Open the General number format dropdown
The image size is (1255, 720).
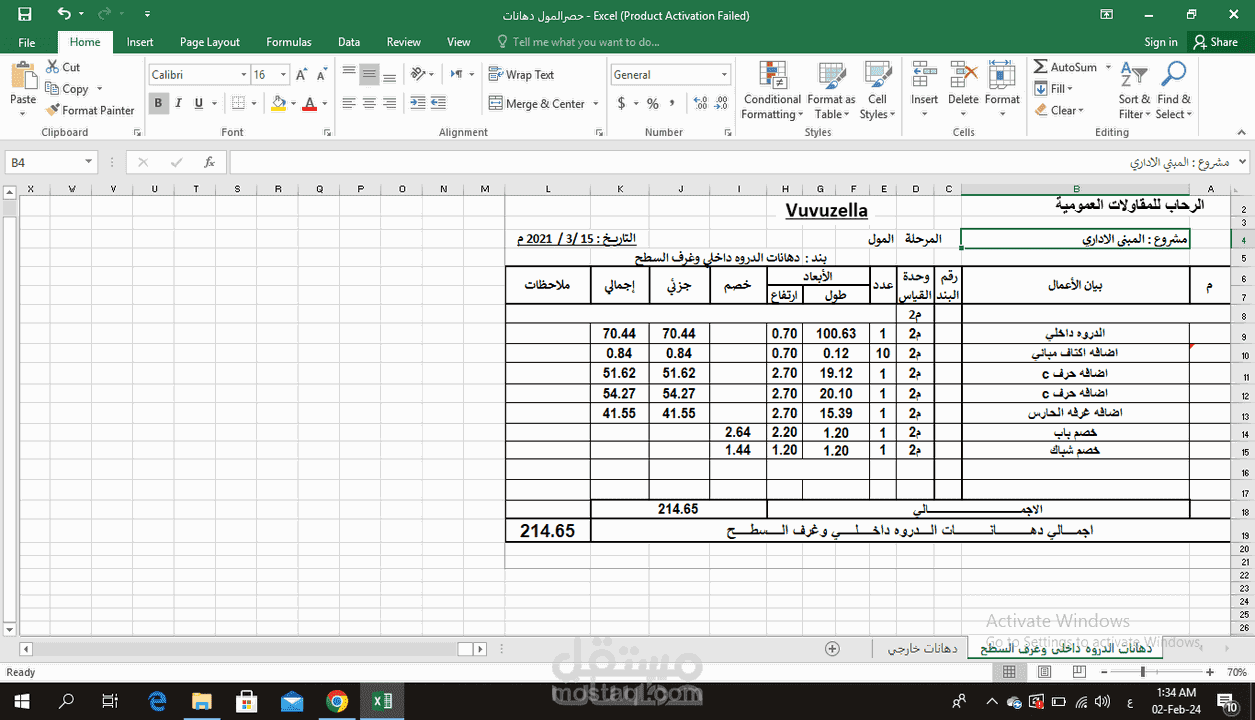724,75
